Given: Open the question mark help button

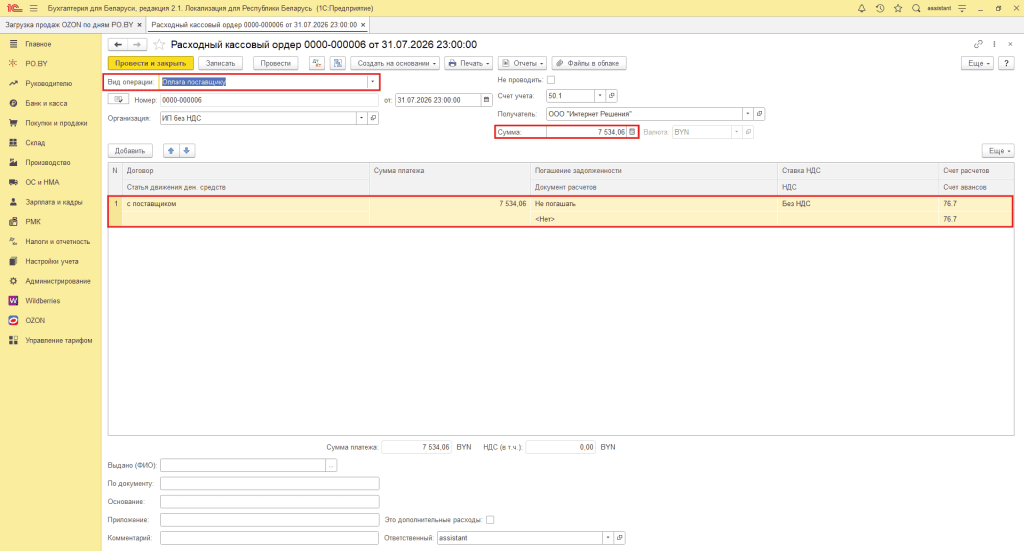Looking at the screenshot, I should coord(1006,63).
